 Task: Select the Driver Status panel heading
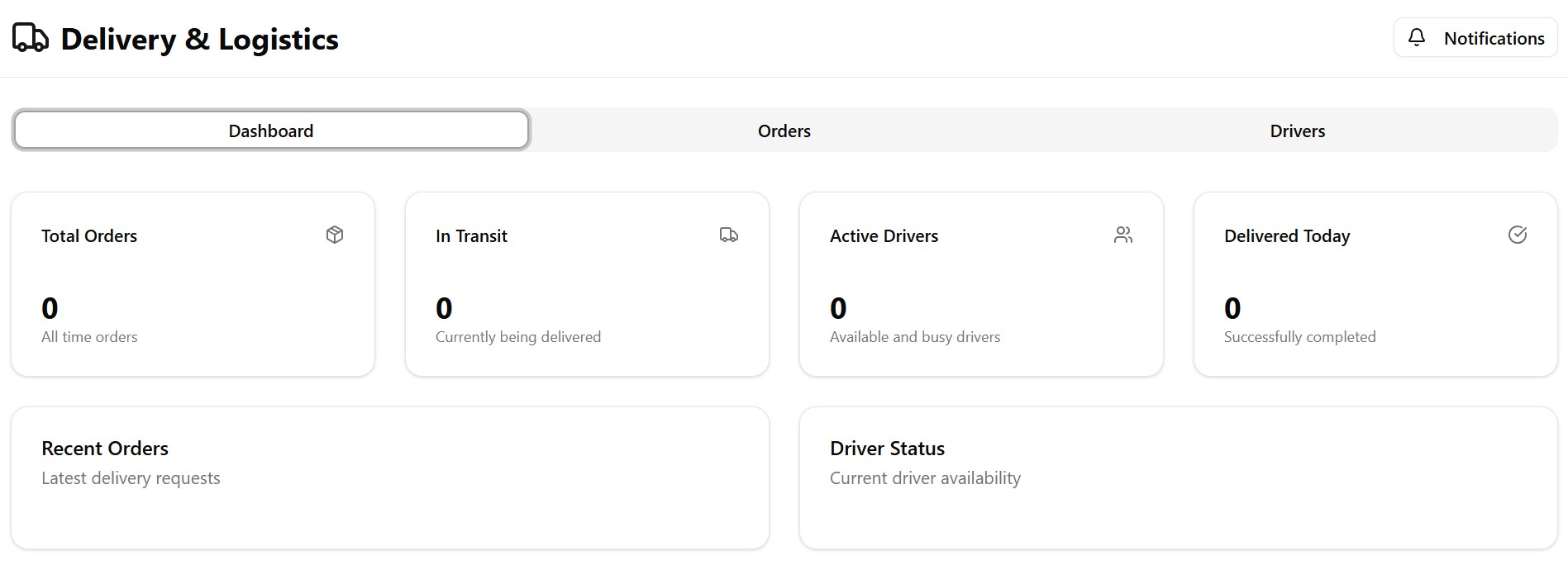[x=887, y=448]
